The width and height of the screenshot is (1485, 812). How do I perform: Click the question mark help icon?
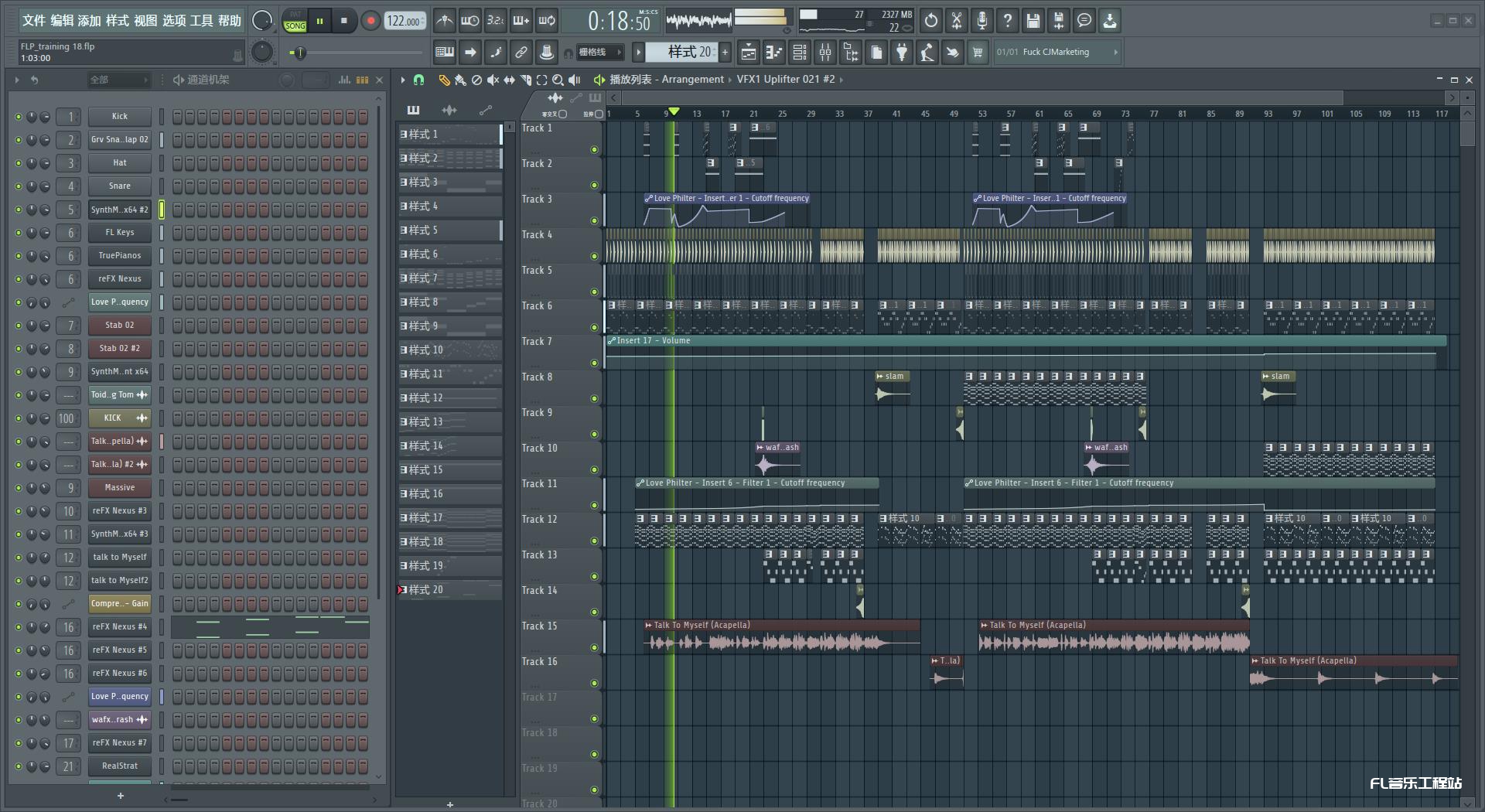(x=1008, y=21)
